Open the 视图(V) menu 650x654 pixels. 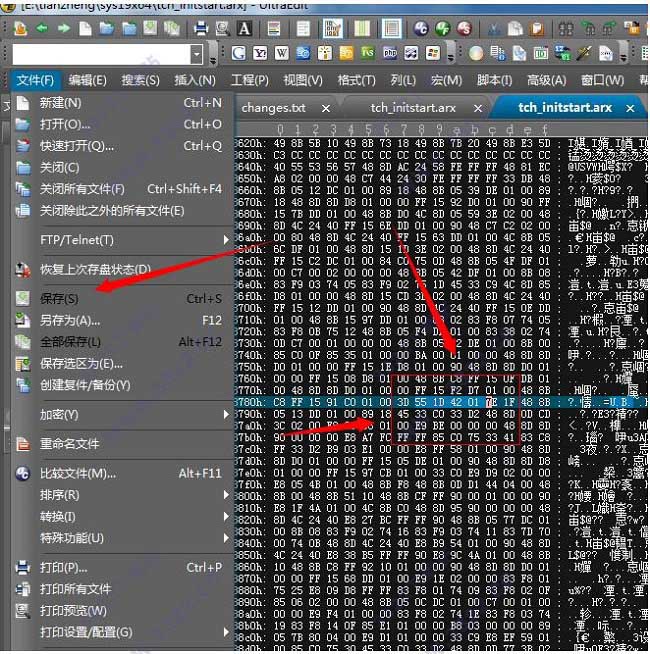pyautogui.click(x=303, y=80)
